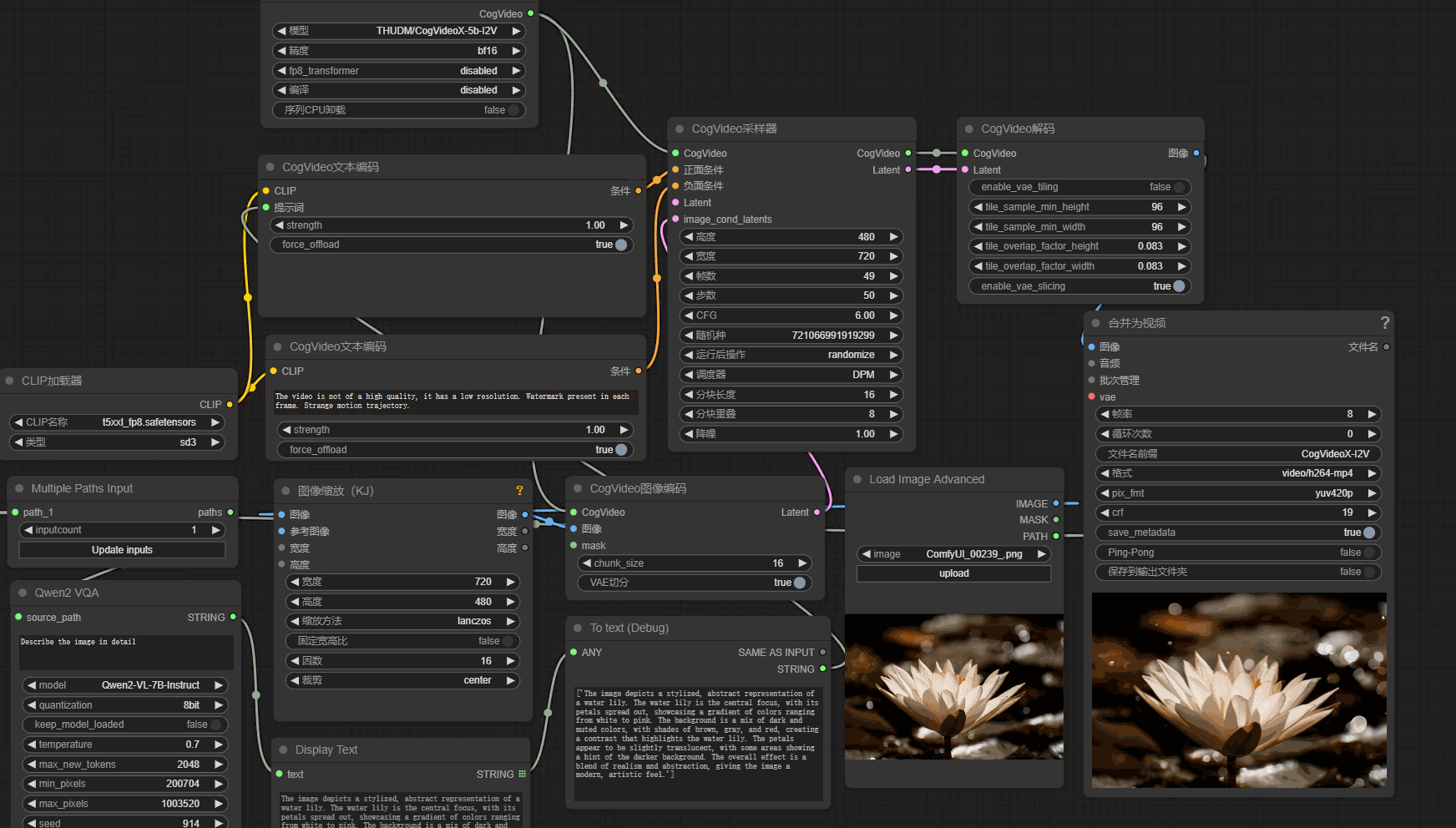
Task: Collapse the CogVideo解码 node via its title dot
Action: pos(968,129)
